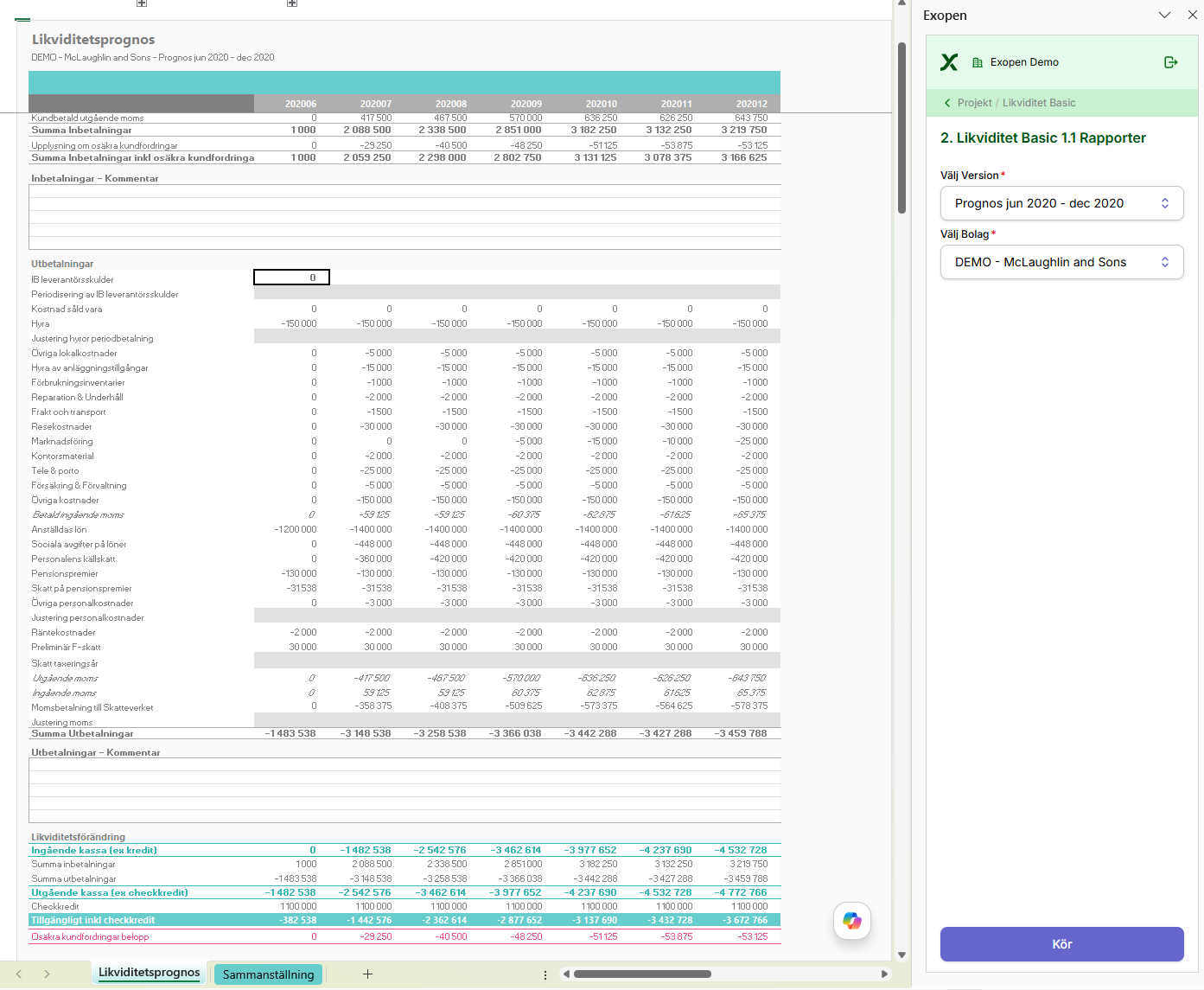Expand the second column group plus marker
The image size is (1204, 990).
[x=292, y=3]
